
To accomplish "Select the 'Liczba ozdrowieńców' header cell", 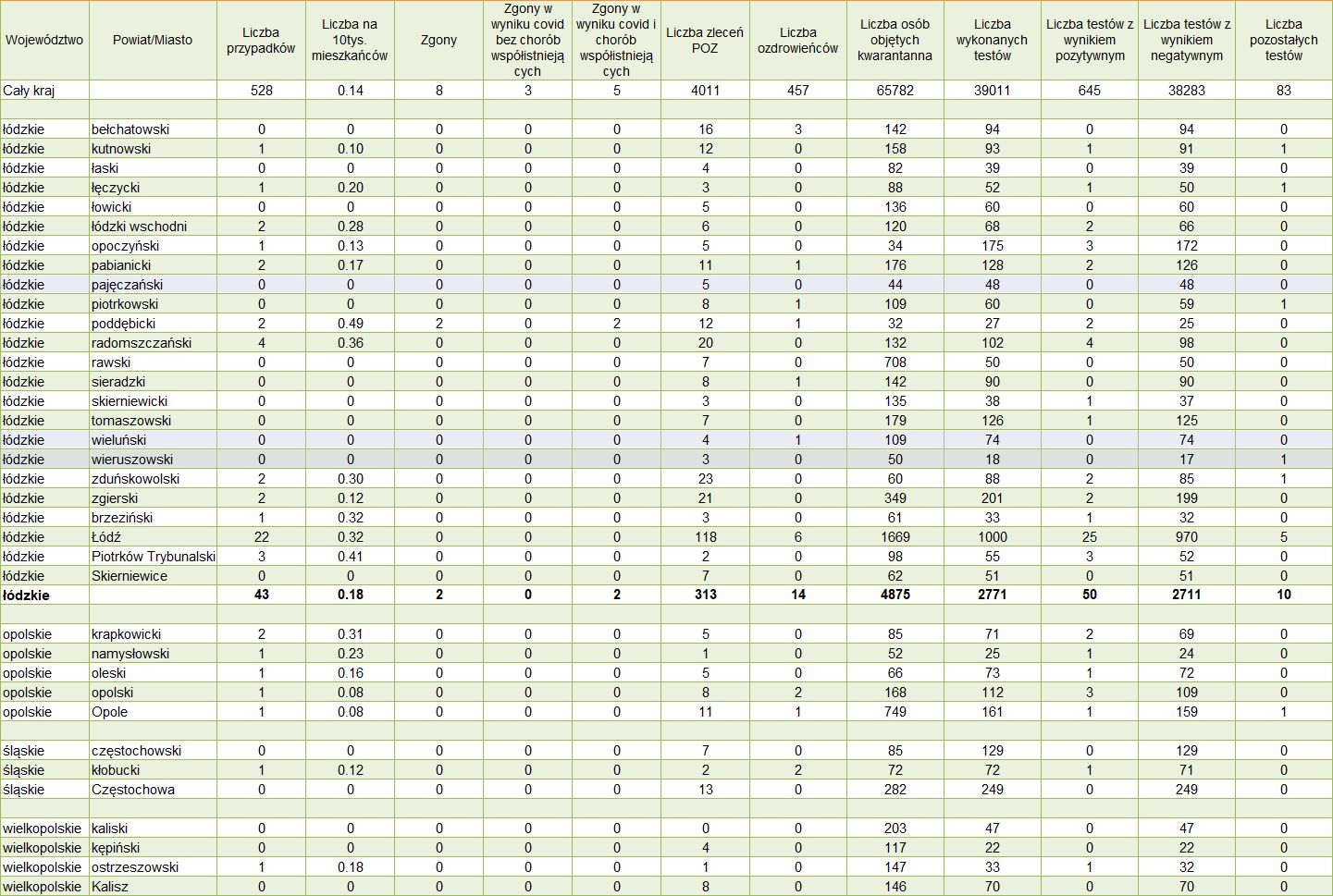I will [x=797, y=40].
